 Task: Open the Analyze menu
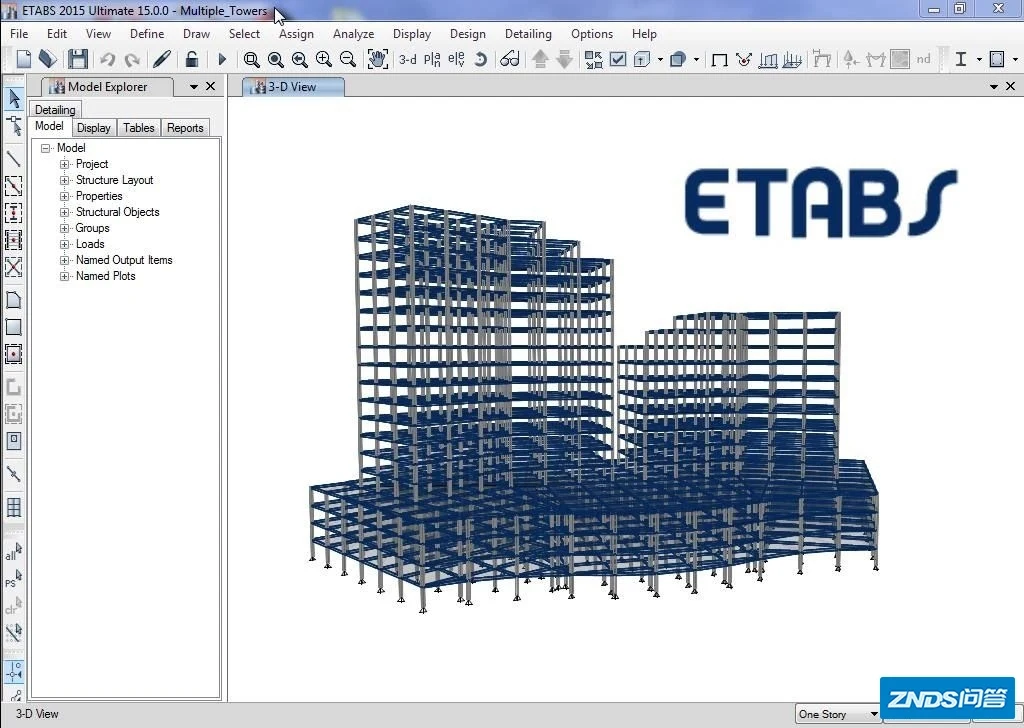(353, 34)
